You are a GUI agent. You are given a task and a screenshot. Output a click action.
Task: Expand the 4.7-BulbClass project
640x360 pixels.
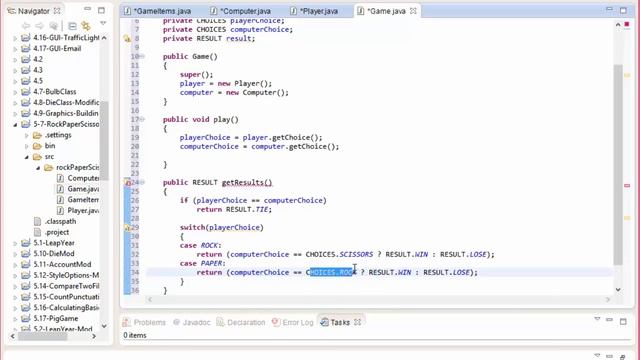15,92
